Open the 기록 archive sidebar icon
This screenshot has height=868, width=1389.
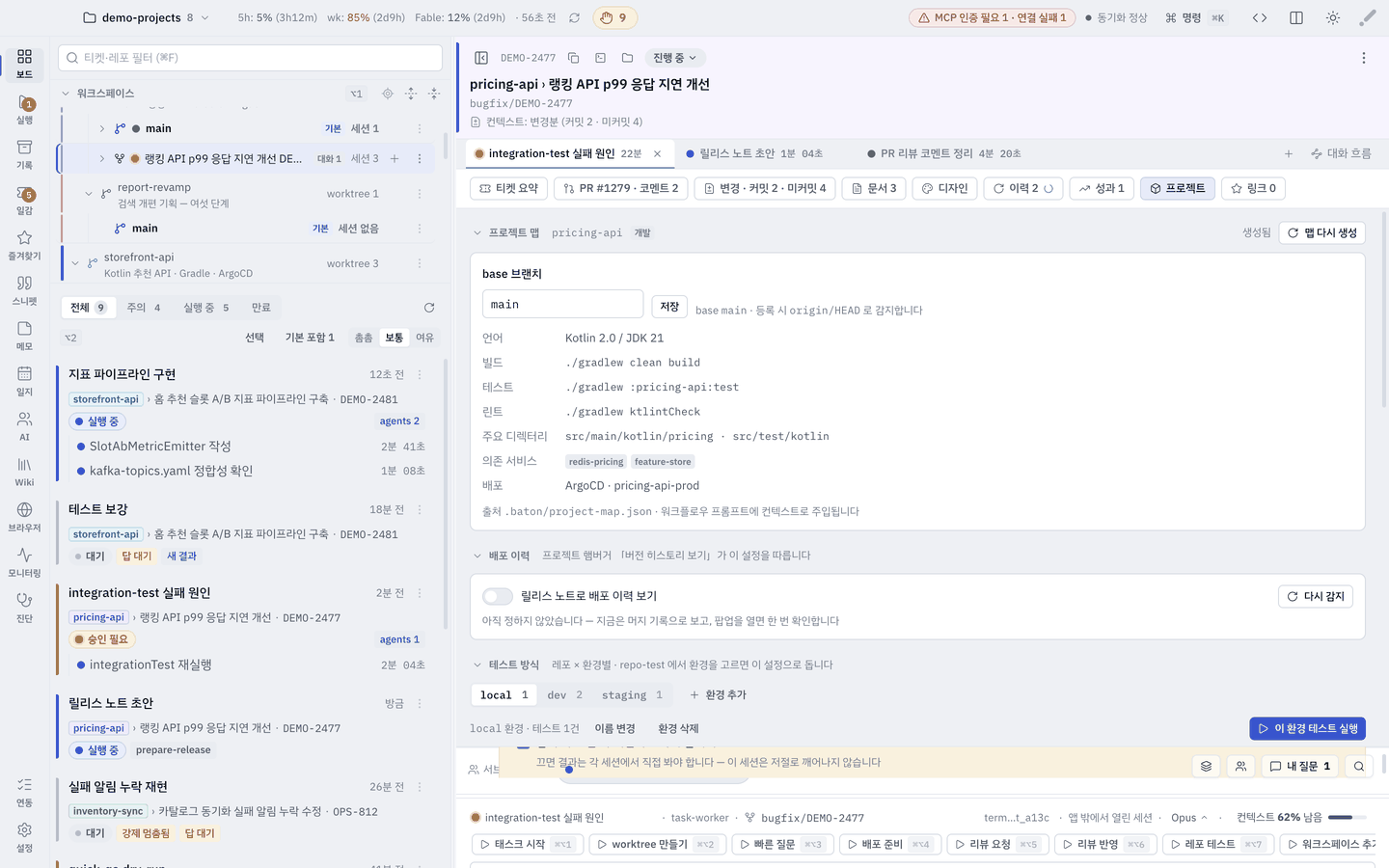click(x=24, y=154)
